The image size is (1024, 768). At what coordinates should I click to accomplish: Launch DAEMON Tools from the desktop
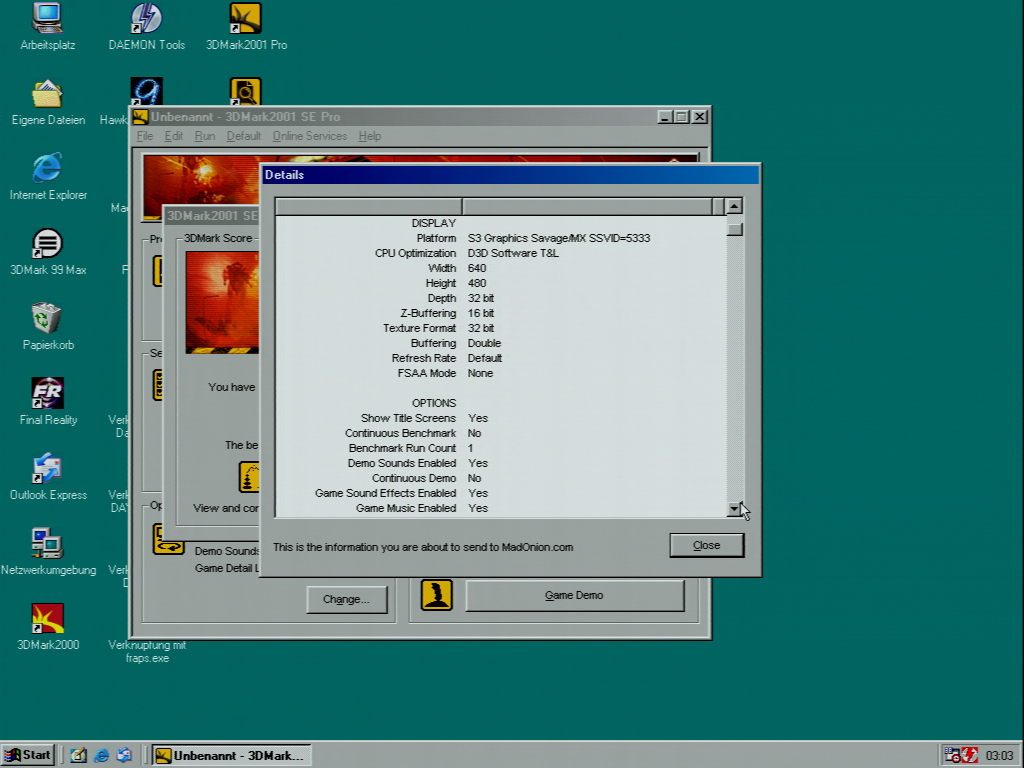click(146, 18)
